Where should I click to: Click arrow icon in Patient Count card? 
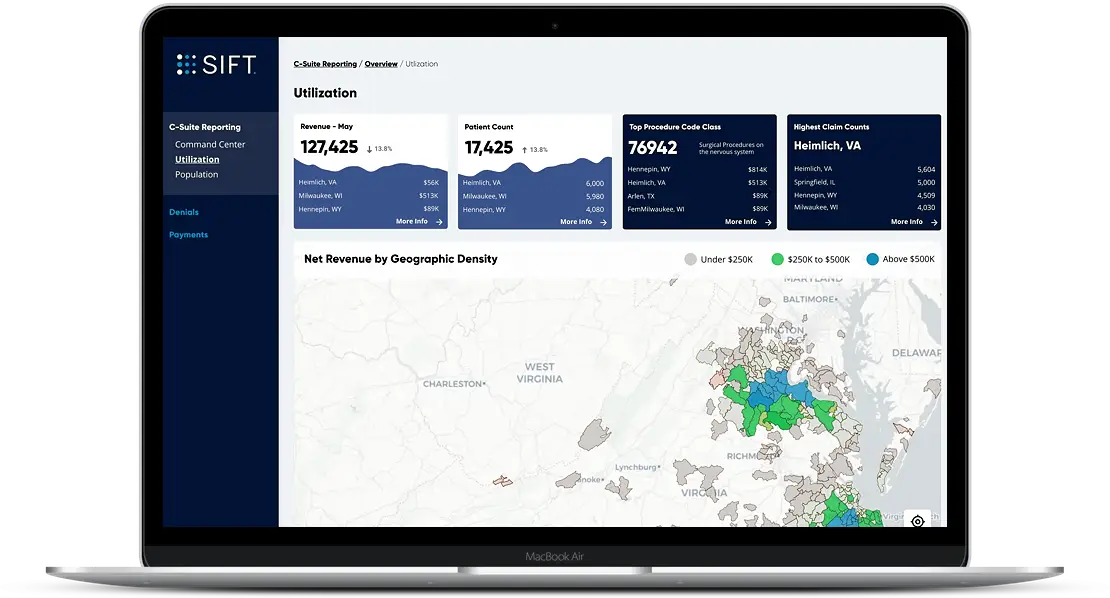(603, 222)
